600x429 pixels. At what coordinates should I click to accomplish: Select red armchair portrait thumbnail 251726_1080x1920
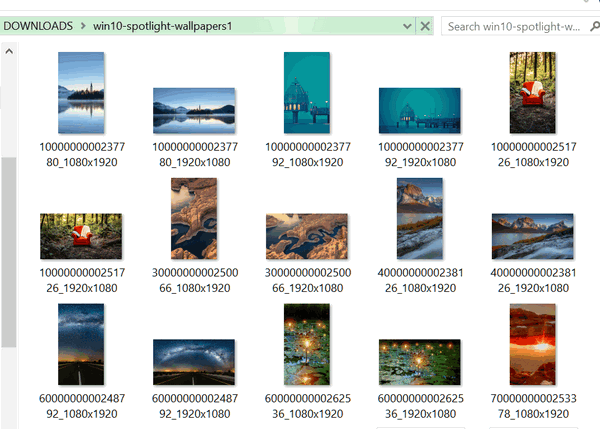tap(533, 93)
